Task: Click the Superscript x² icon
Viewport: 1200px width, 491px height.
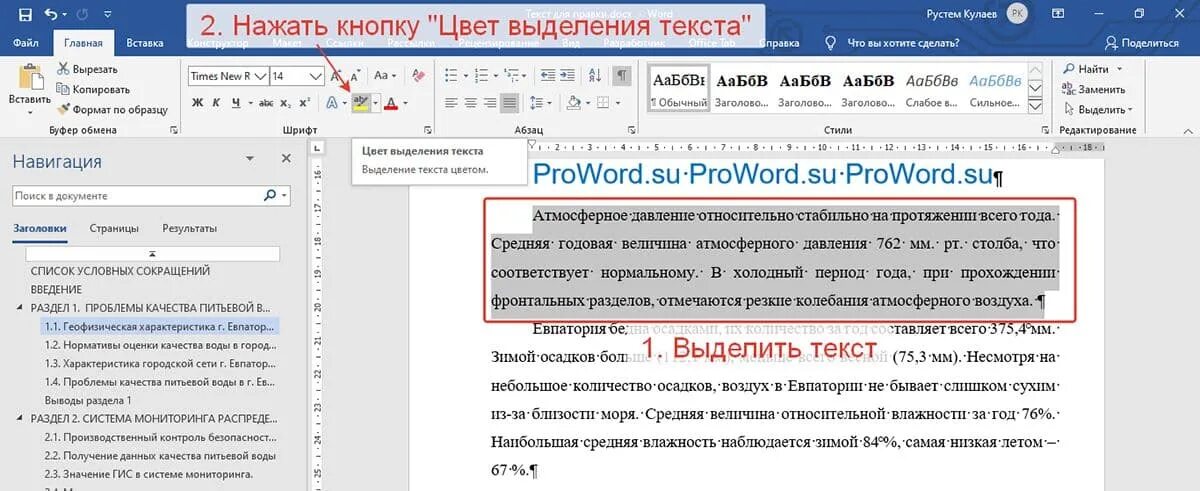Action: (x=306, y=102)
